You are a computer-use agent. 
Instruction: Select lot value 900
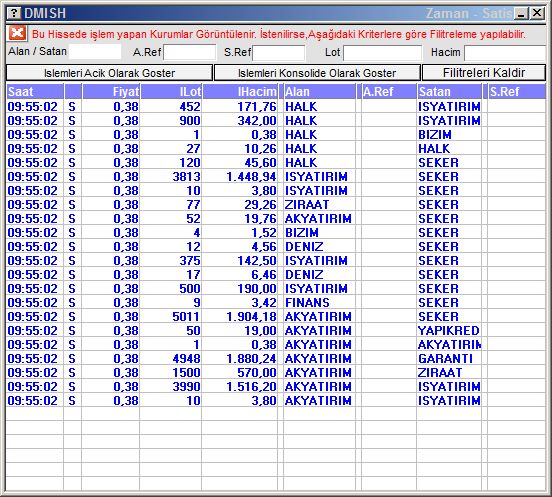coord(190,121)
